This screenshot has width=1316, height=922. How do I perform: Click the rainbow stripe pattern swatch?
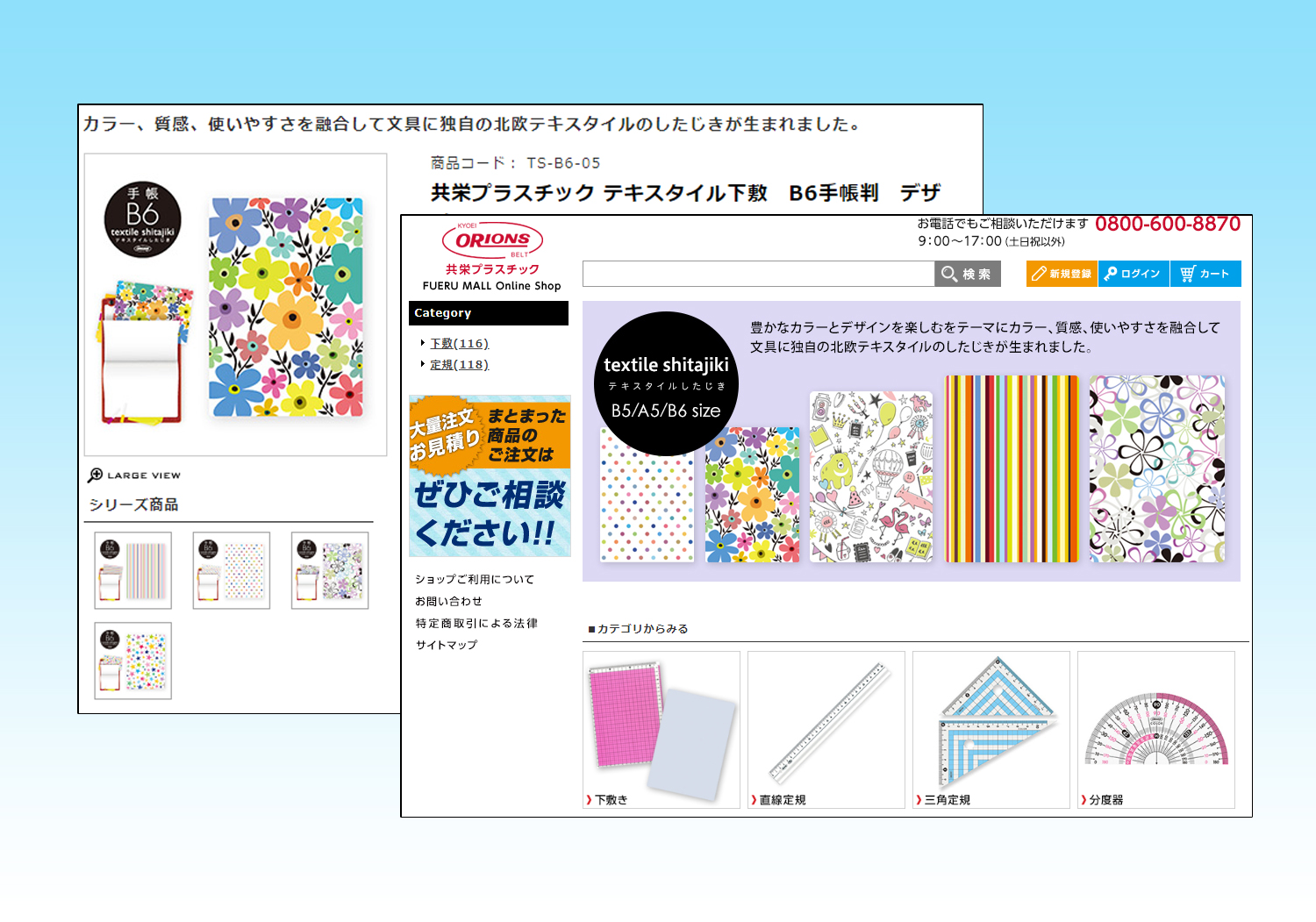[x=1011, y=468]
